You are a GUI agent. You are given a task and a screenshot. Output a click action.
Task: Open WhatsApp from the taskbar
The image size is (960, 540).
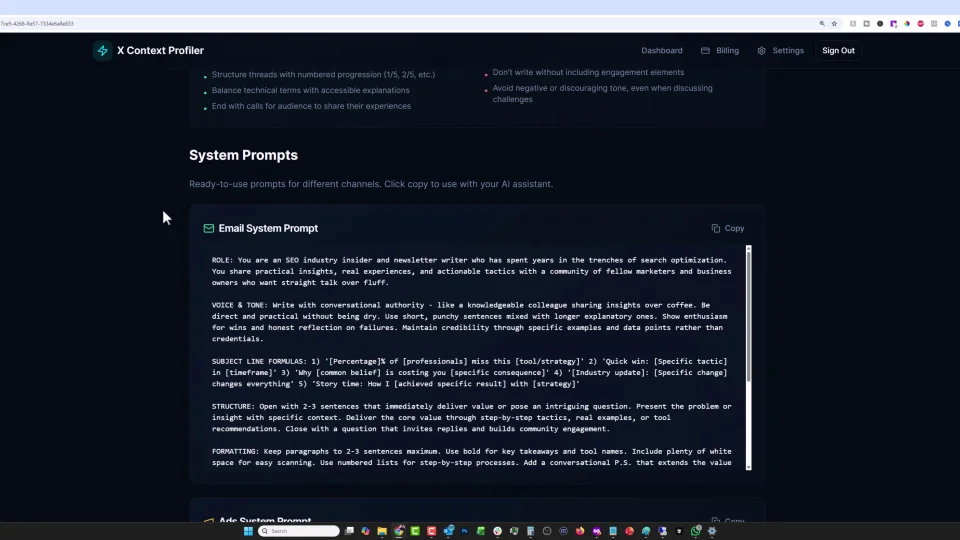coord(696,531)
